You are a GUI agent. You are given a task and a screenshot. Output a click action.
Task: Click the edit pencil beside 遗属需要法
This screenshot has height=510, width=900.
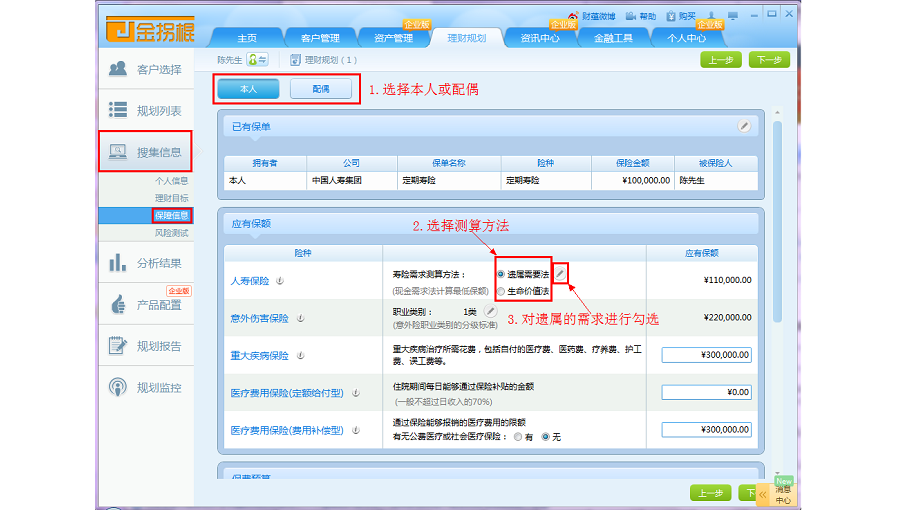coord(561,273)
